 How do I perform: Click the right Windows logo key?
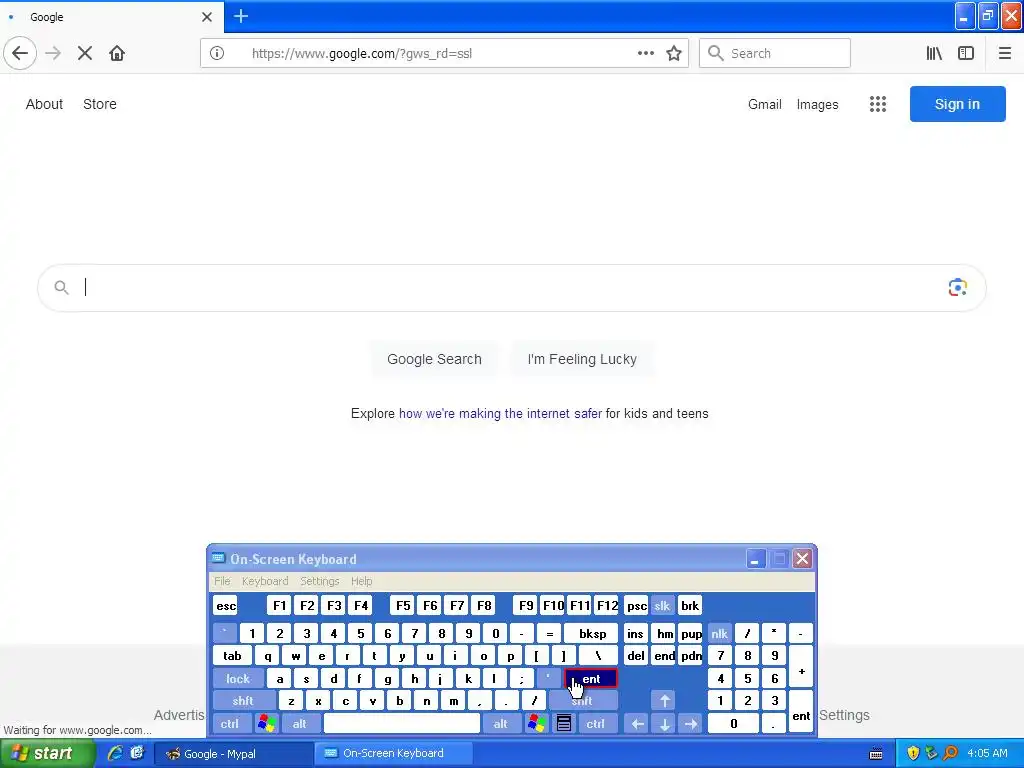coord(536,723)
